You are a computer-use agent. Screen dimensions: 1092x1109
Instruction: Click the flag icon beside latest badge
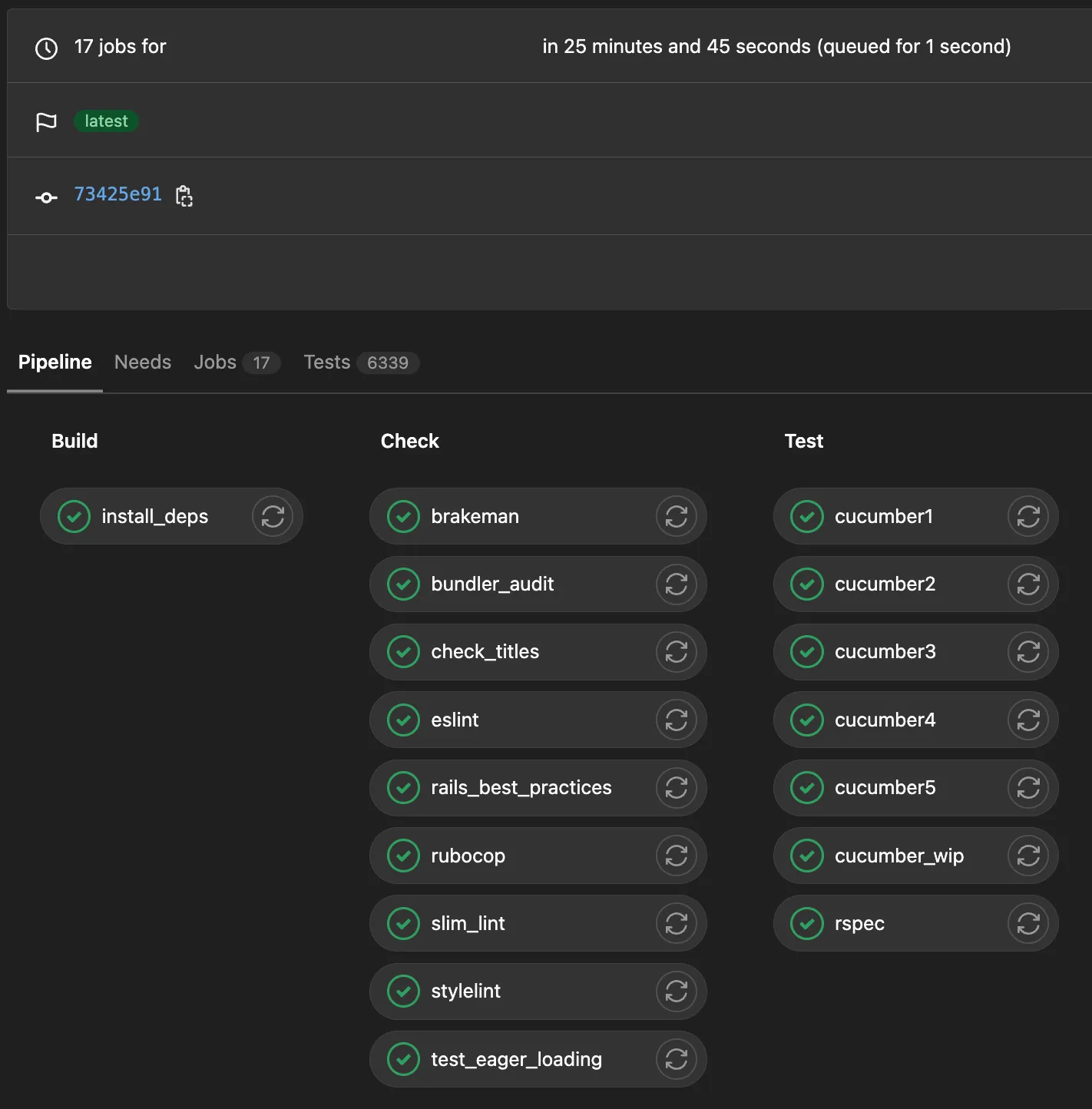pos(47,121)
